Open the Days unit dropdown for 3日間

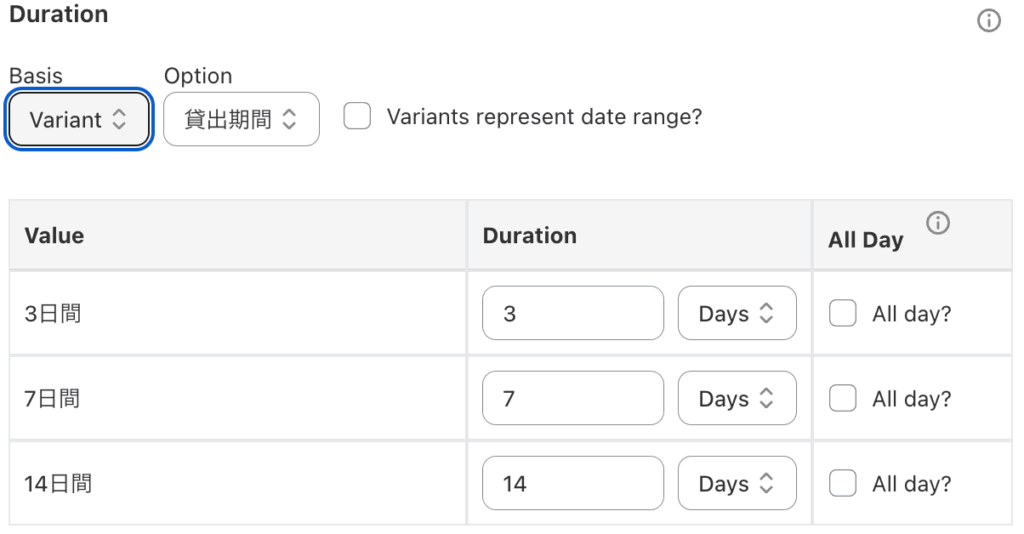pyautogui.click(x=737, y=313)
